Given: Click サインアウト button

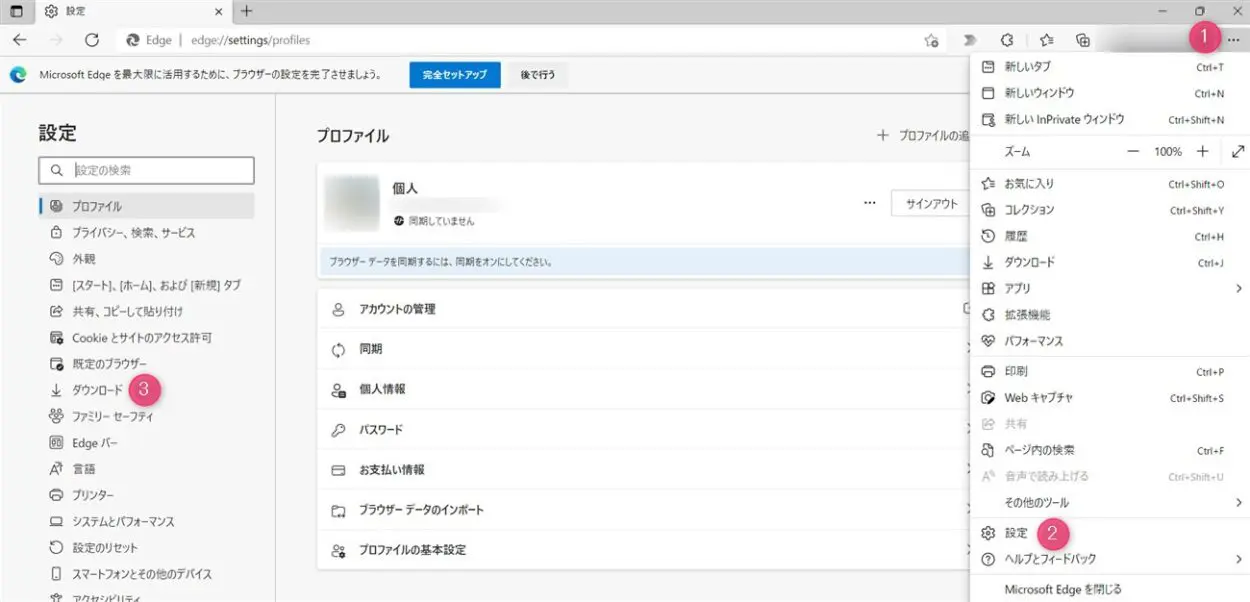Looking at the screenshot, I should click(x=930, y=203).
